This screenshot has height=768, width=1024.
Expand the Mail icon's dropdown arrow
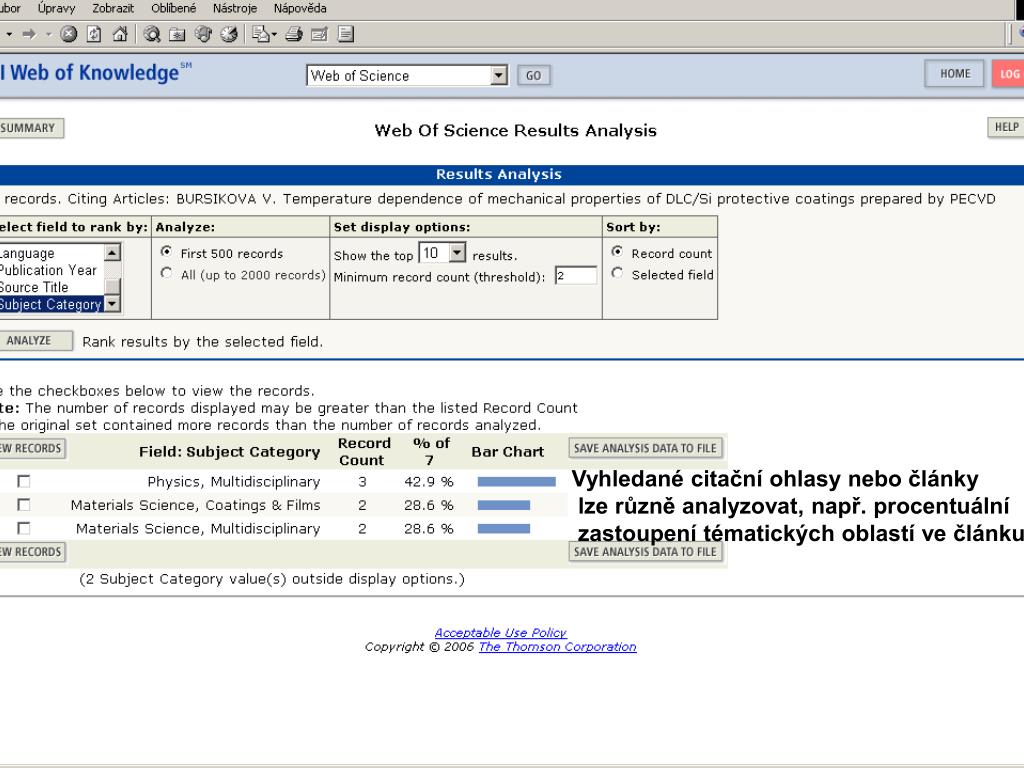point(274,34)
